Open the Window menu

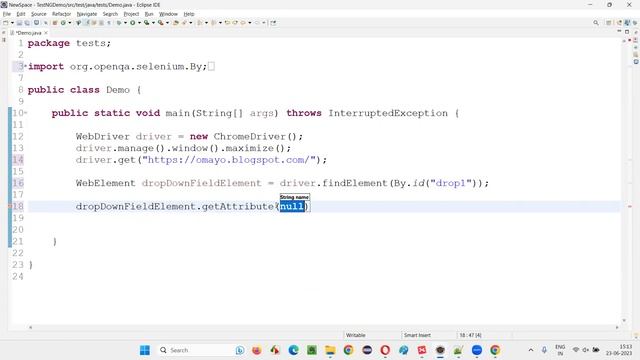tap(168, 14)
